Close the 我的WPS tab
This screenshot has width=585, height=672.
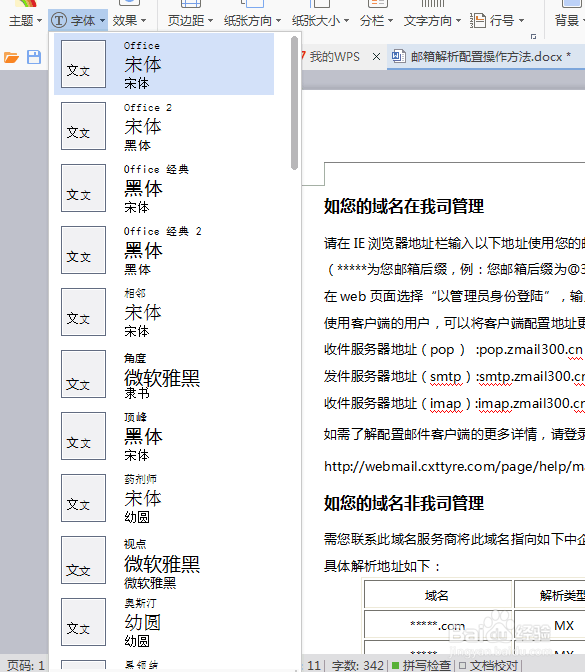click(x=376, y=57)
